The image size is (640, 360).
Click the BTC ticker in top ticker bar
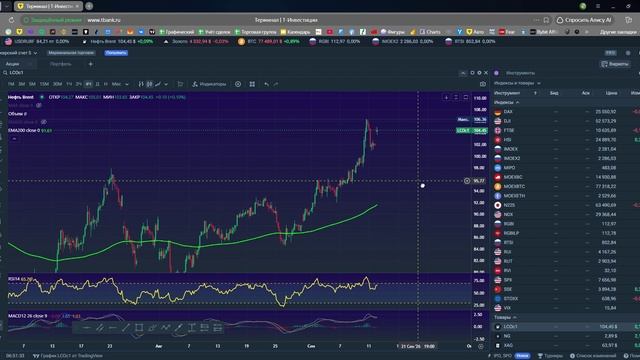coord(269,41)
